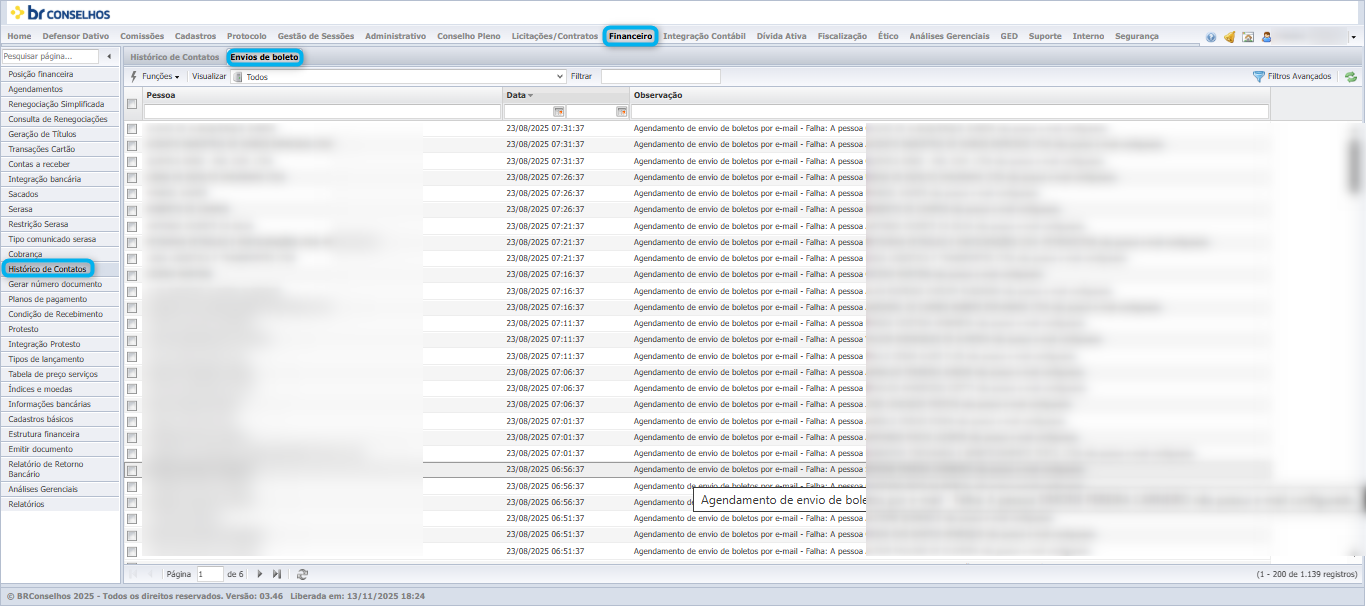This screenshot has height=607, width=1366.
Task: Open the blue help icon in the top bar
Action: click(x=1211, y=37)
